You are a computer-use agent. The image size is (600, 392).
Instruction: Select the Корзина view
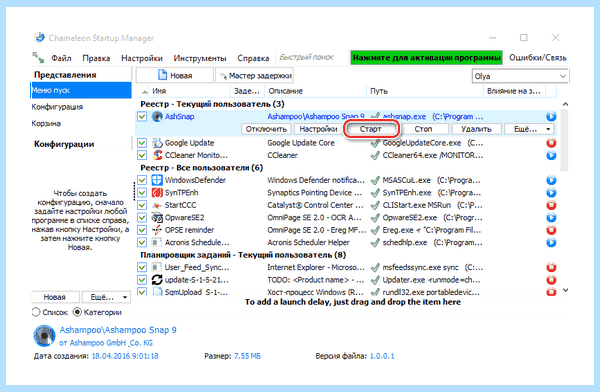[46, 123]
